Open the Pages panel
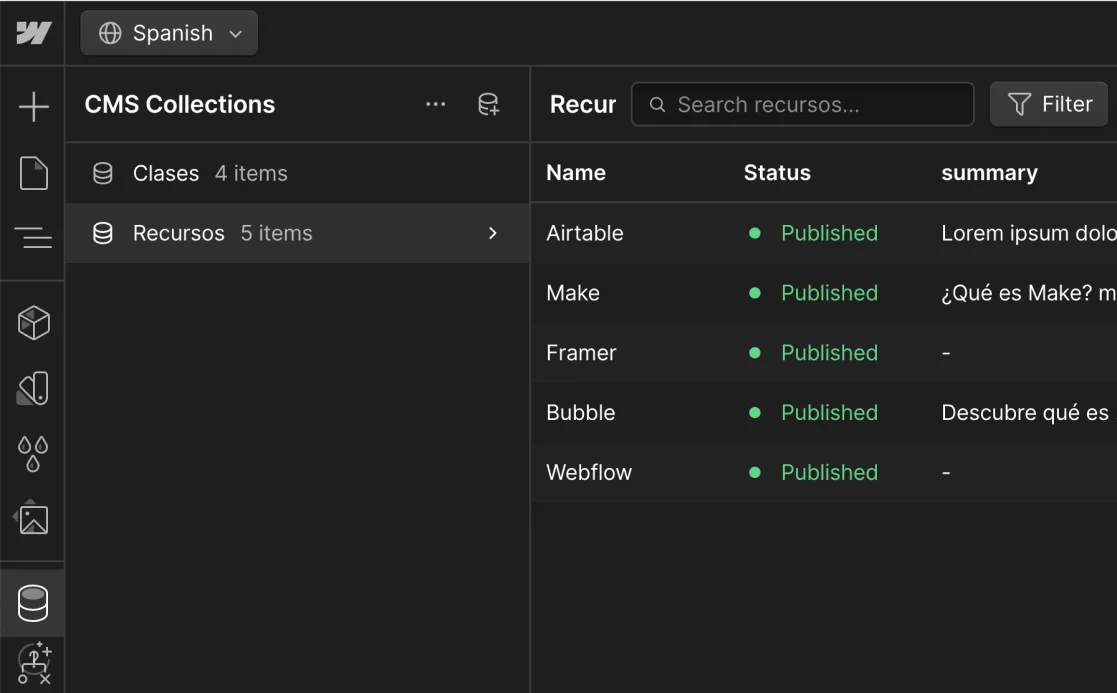This screenshot has width=1117, height=693. point(33,173)
